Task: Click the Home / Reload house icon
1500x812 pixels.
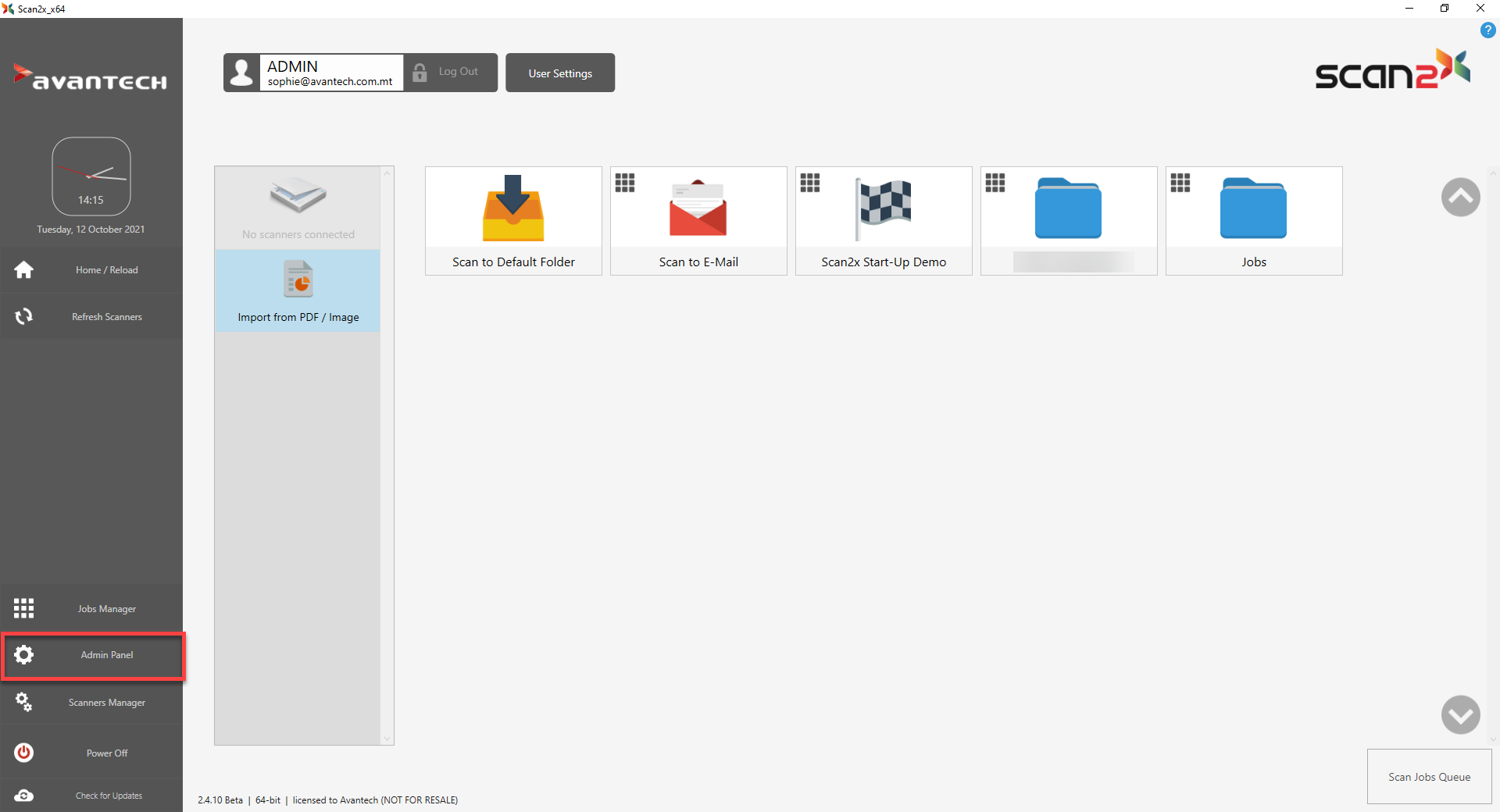Action: point(24,270)
